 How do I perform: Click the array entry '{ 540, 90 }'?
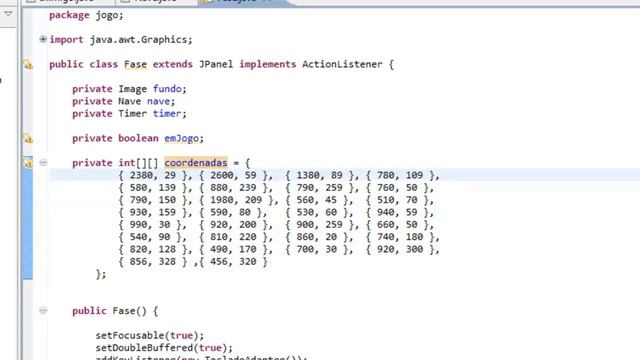pos(150,237)
